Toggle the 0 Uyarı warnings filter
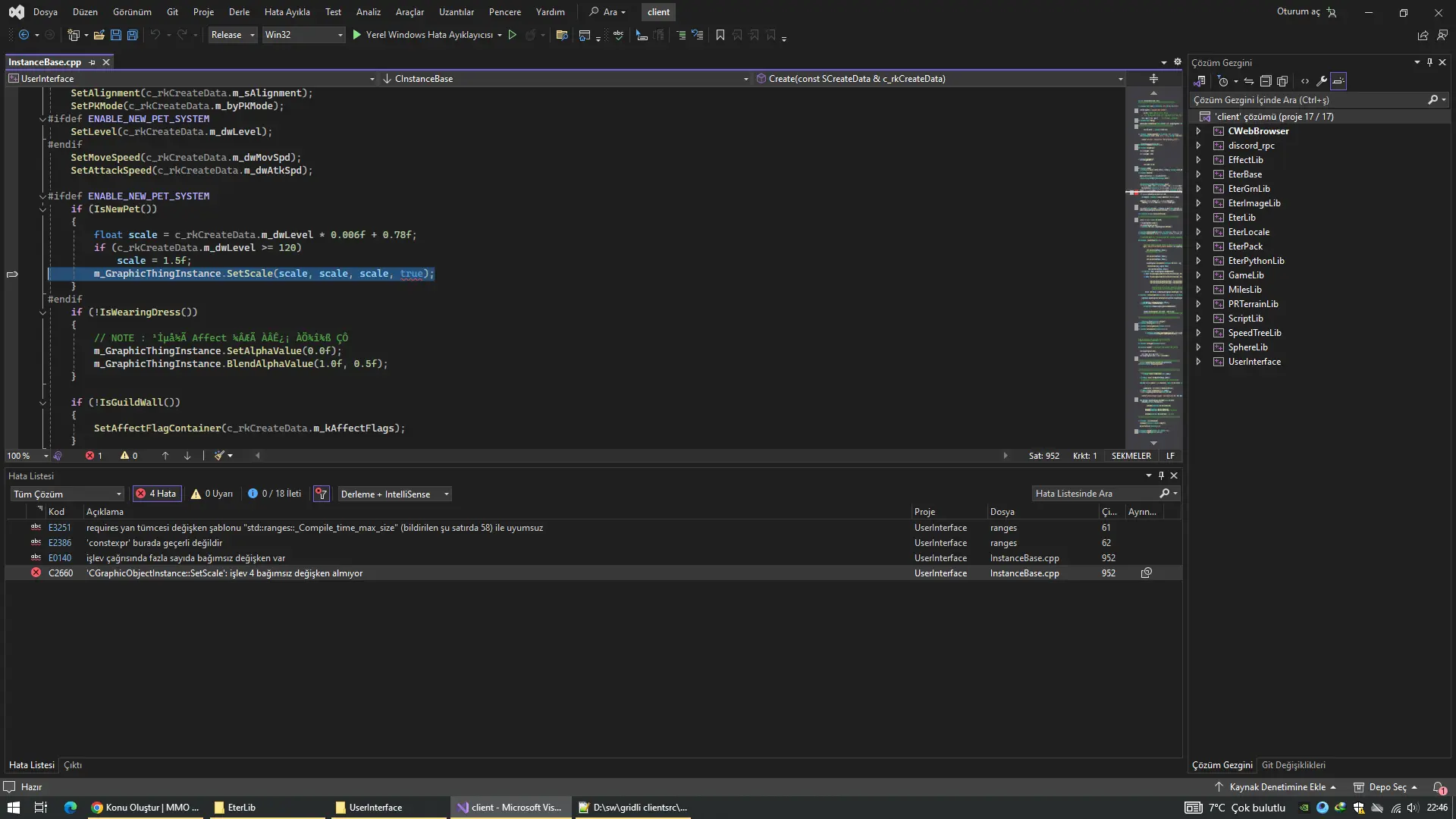 click(212, 494)
